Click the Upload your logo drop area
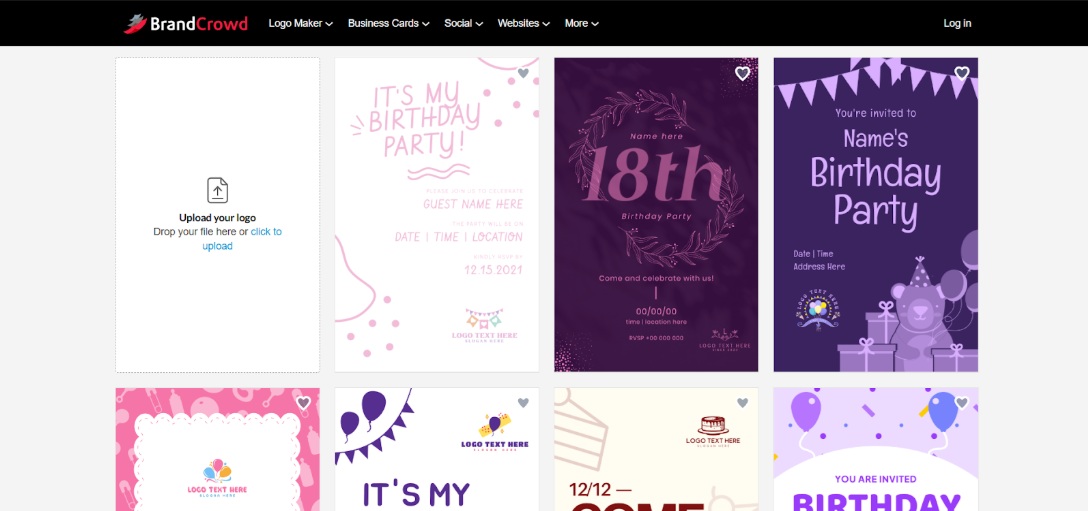The width and height of the screenshot is (1088, 511). coord(217,300)
